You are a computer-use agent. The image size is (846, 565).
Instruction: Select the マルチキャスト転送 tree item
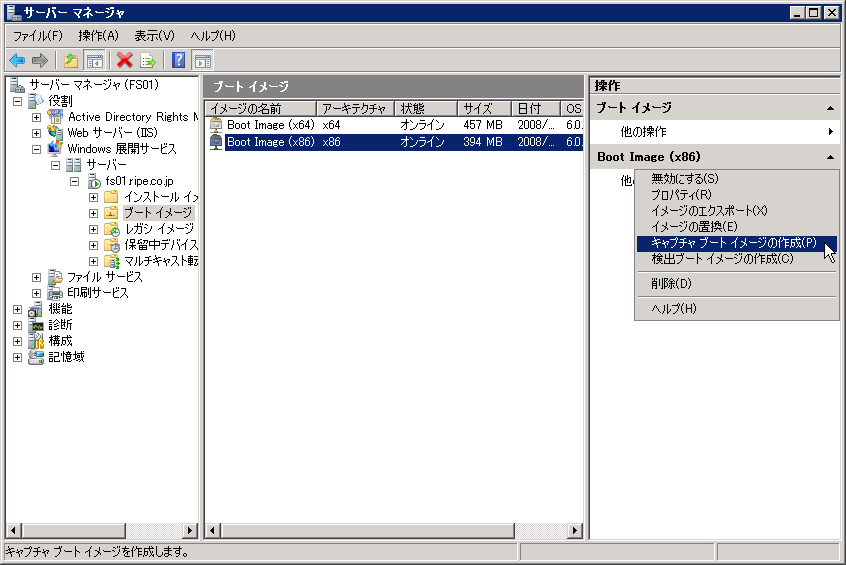(x=161, y=261)
